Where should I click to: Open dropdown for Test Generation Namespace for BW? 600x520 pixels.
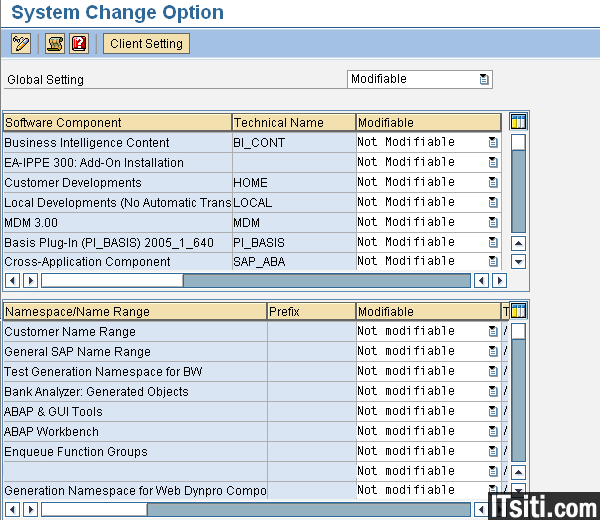(493, 371)
